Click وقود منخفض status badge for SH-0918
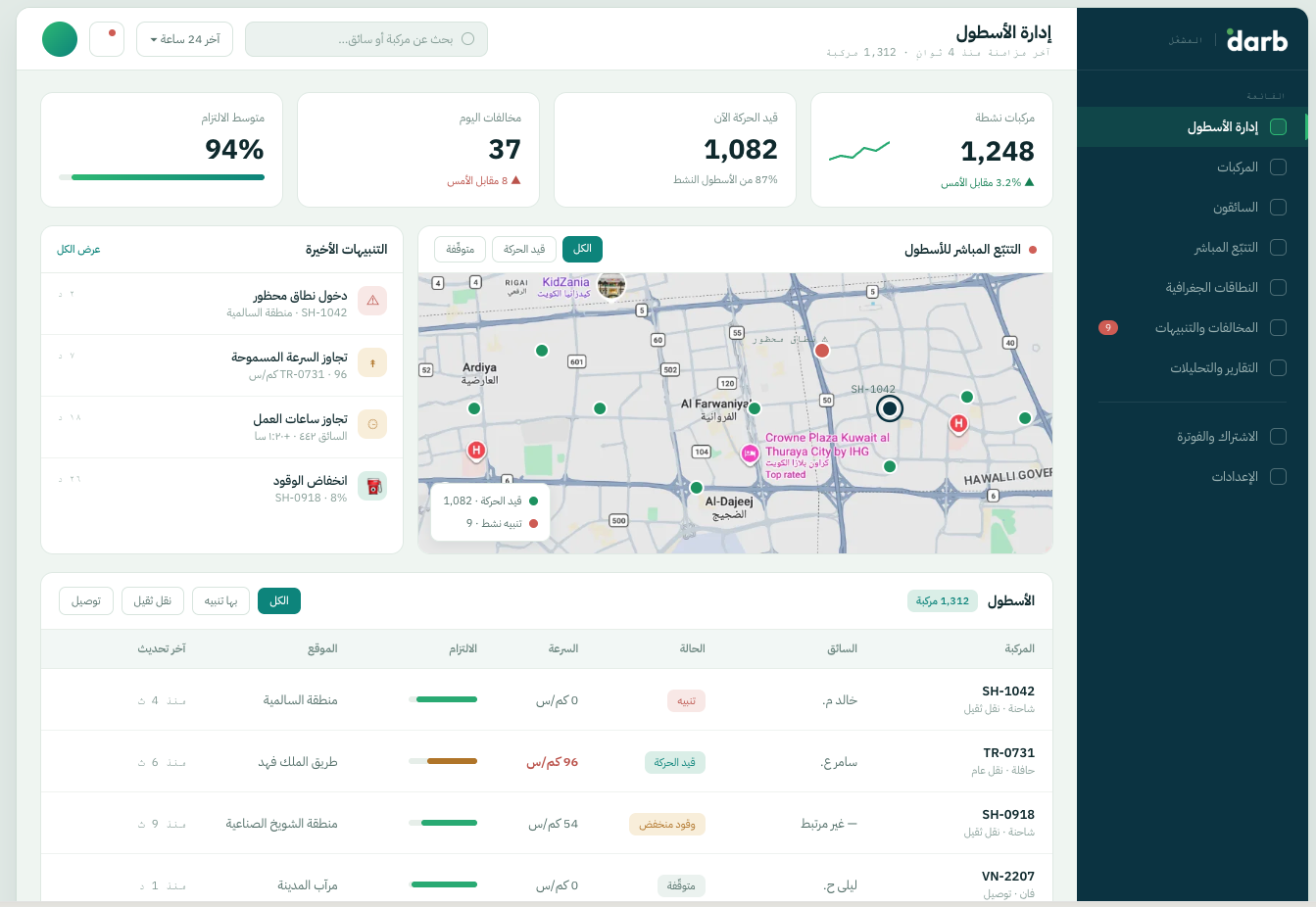The height and width of the screenshot is (907, 1316). pos(667,824)
